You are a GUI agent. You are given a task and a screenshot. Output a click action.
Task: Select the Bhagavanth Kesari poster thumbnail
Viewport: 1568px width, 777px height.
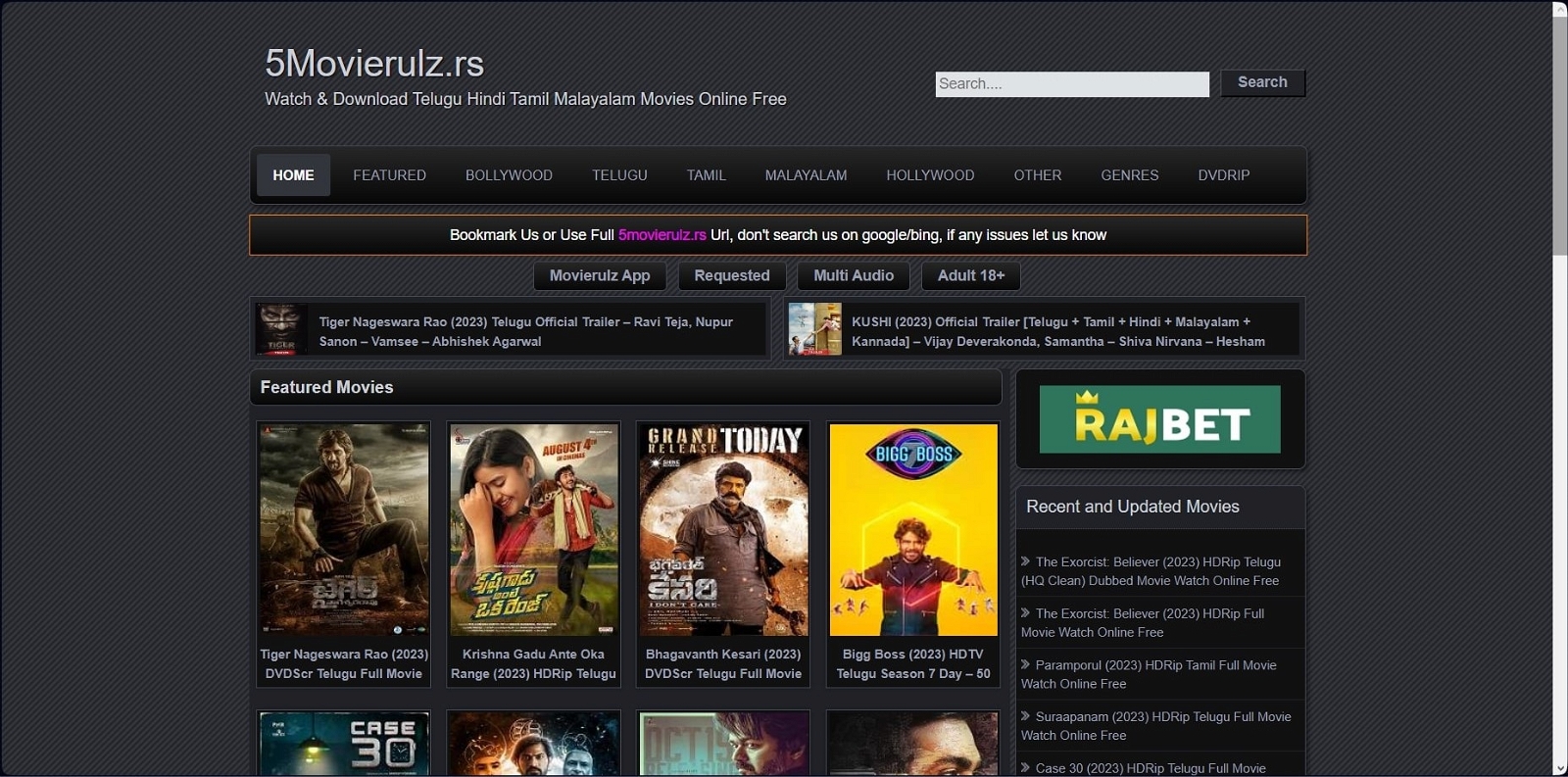[x=723, y=529]
